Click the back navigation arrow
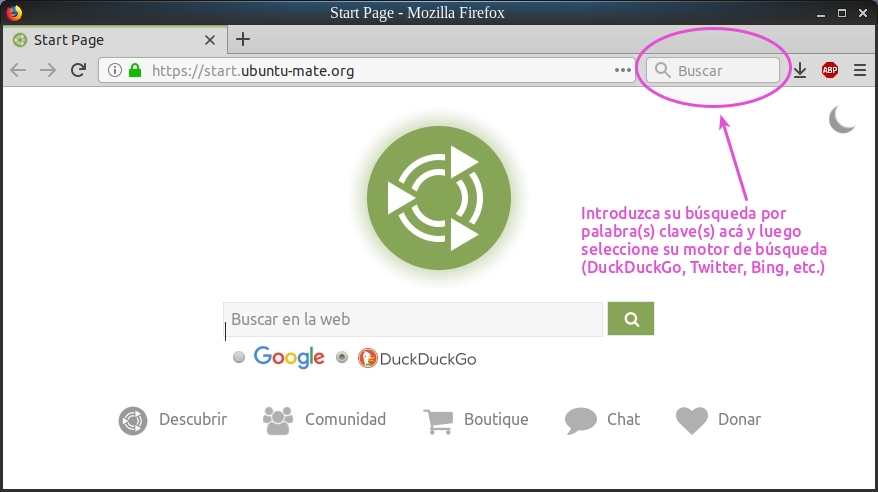Image resolution: width=878 pixels, height=492 pixels. [18, 70]
